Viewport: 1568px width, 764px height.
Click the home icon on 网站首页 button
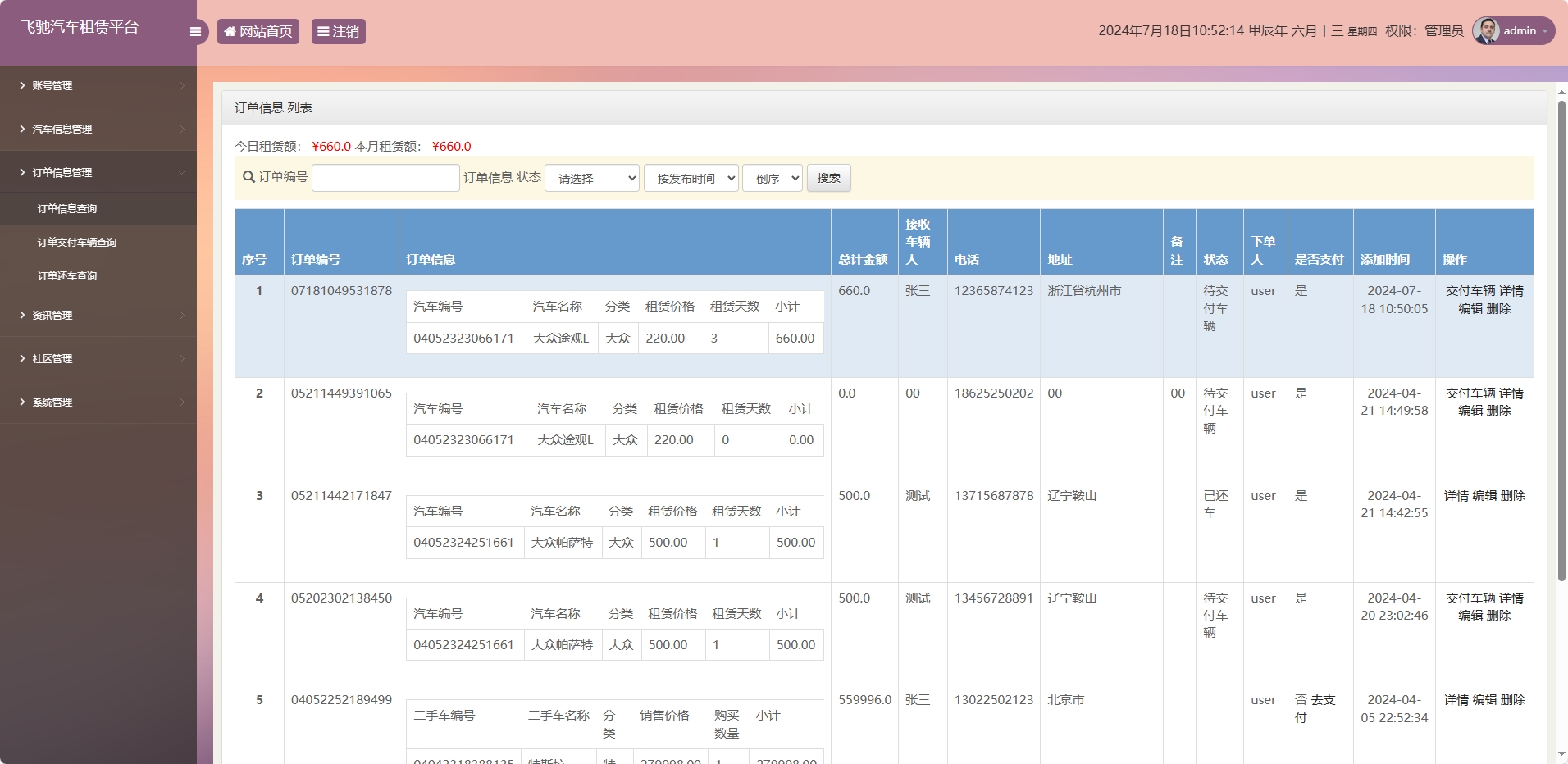coord(230,31)
